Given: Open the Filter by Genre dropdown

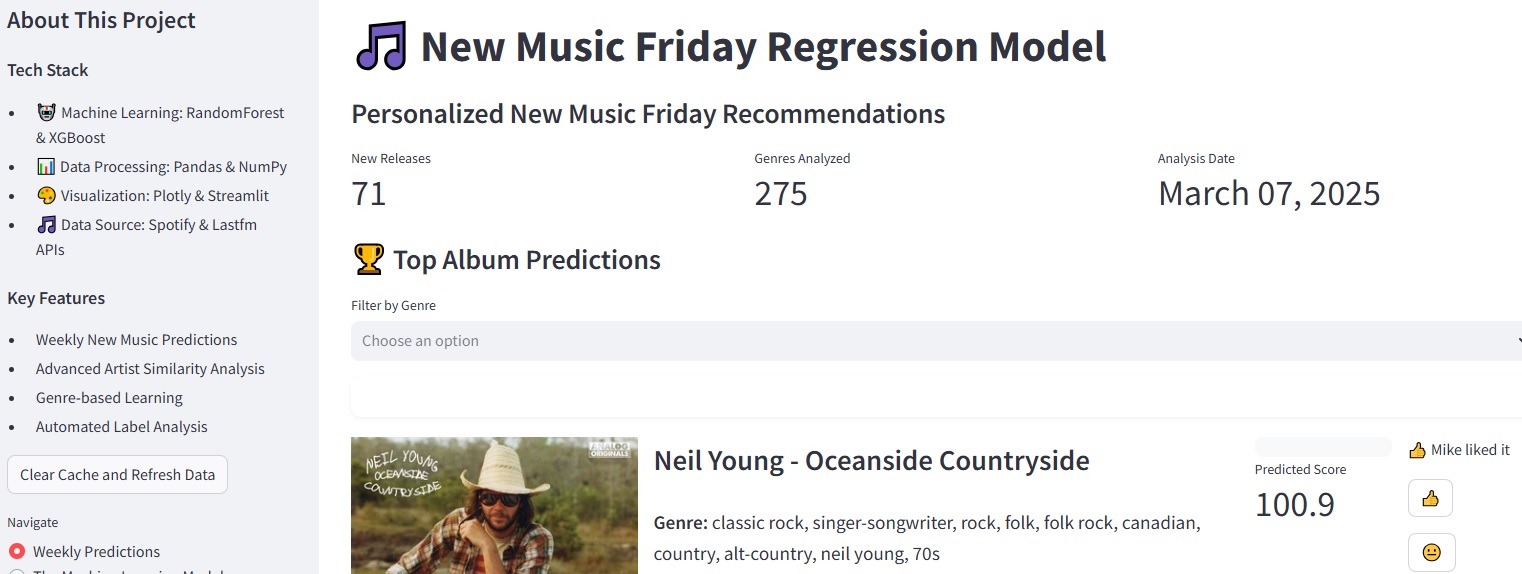Looking at the screenshot, I should [936, 341].
